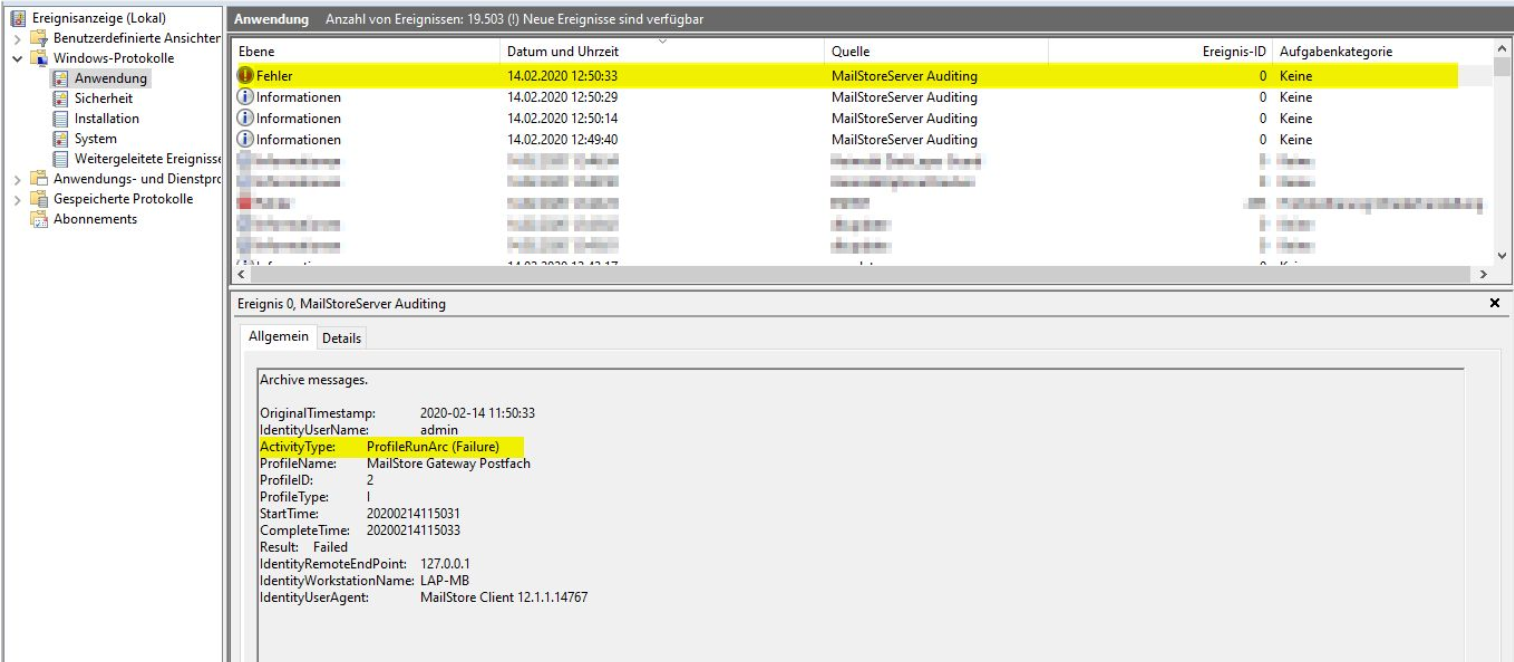Click the Weitergeleitete Ereignisse log icon
Image resolution: width=1514 pixels, height=662 pixels.
[60, 159]
